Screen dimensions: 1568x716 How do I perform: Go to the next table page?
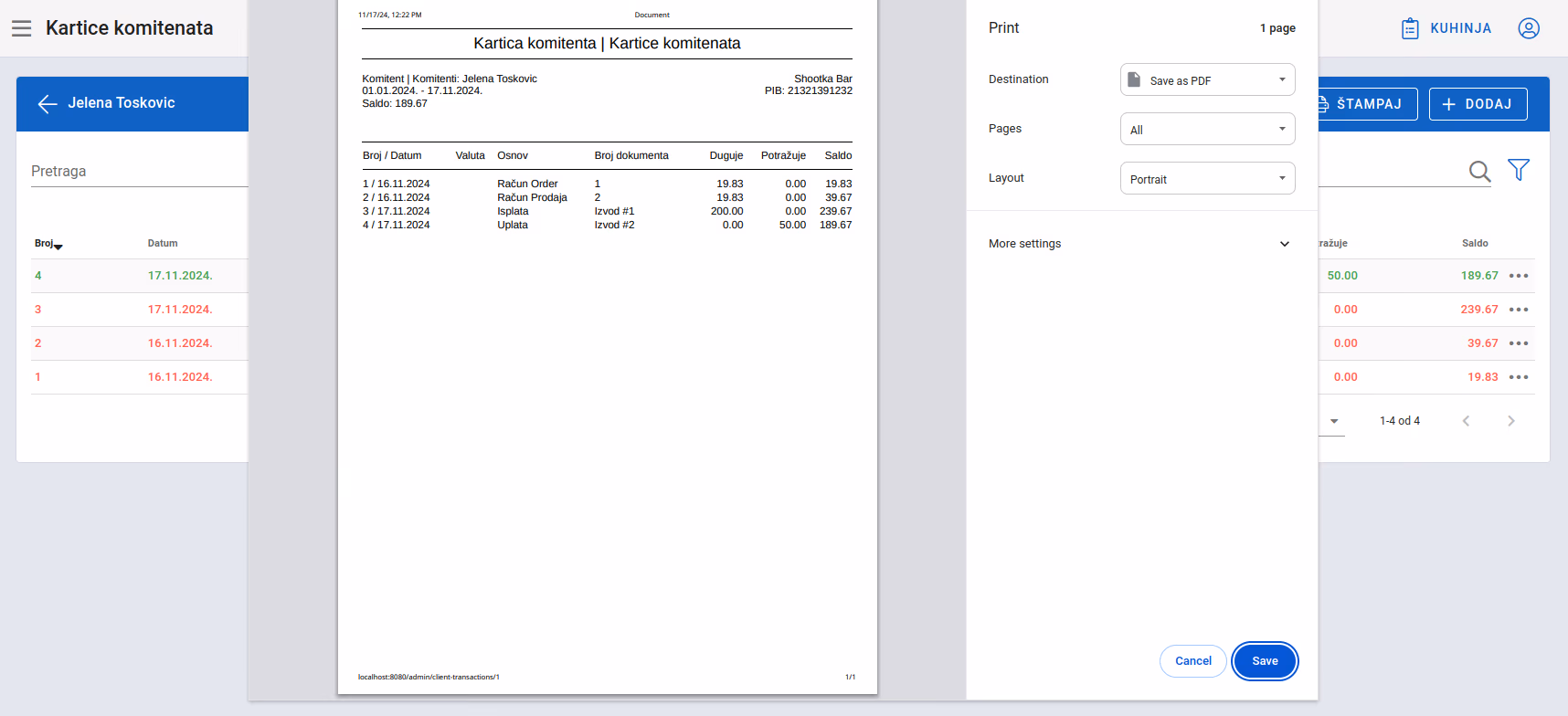pos(1510,421)
